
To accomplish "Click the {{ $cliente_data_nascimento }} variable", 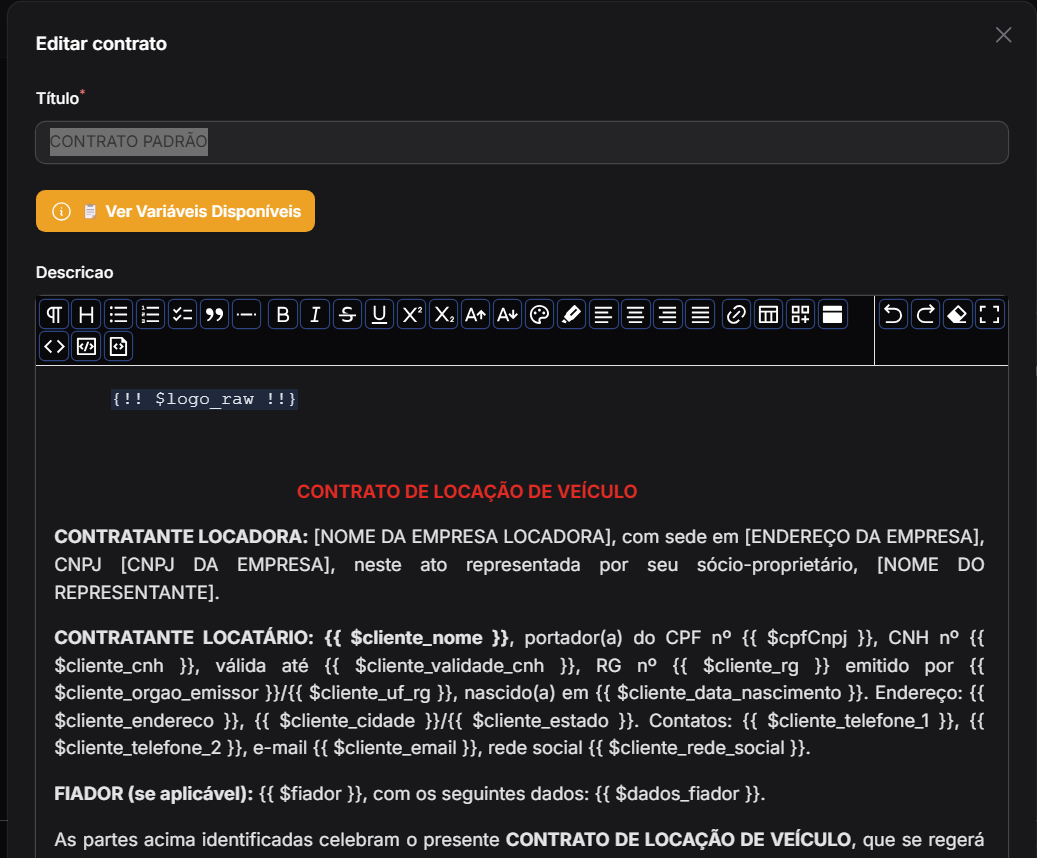I will point(729,693).
